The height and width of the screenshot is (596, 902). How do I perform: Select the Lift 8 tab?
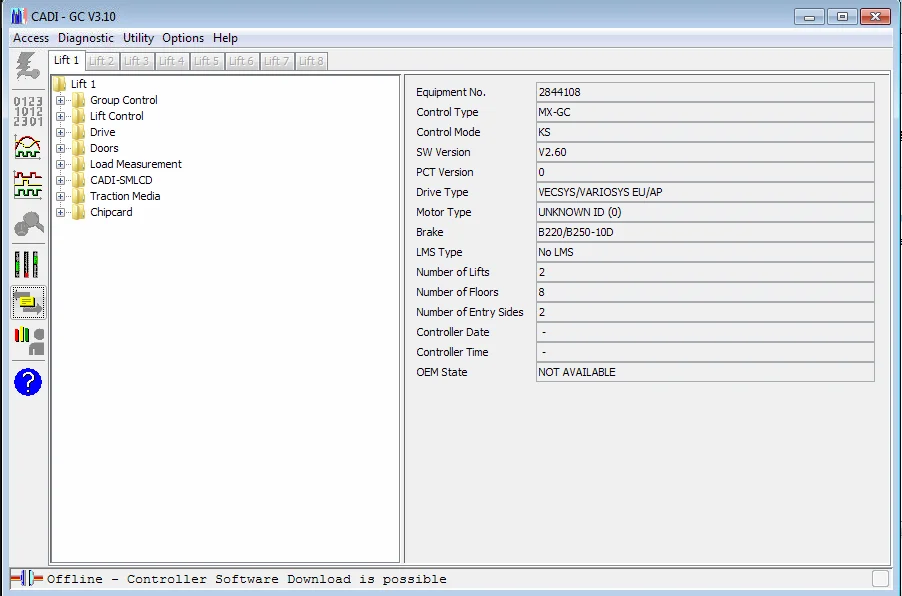[311, 61]
